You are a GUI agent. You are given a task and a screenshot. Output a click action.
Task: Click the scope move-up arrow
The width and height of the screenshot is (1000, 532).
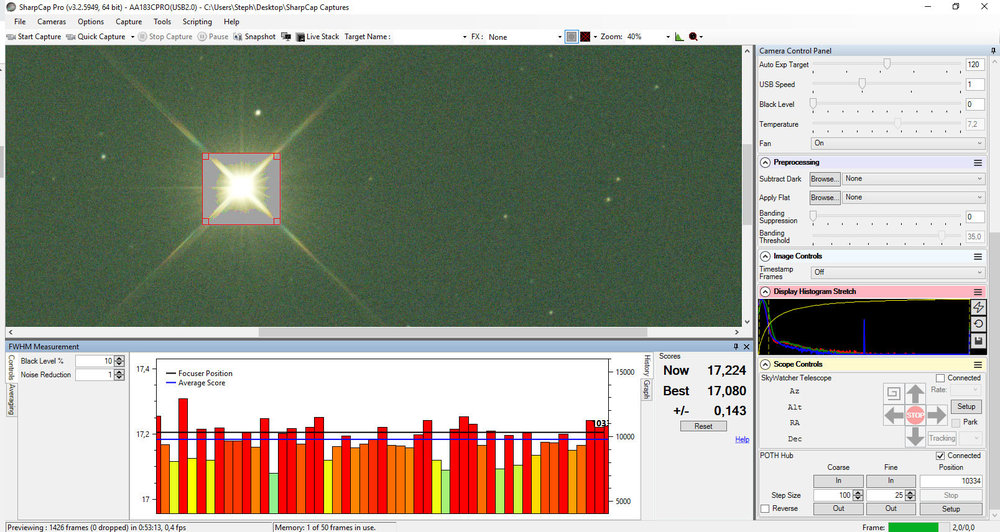point(914,393)
